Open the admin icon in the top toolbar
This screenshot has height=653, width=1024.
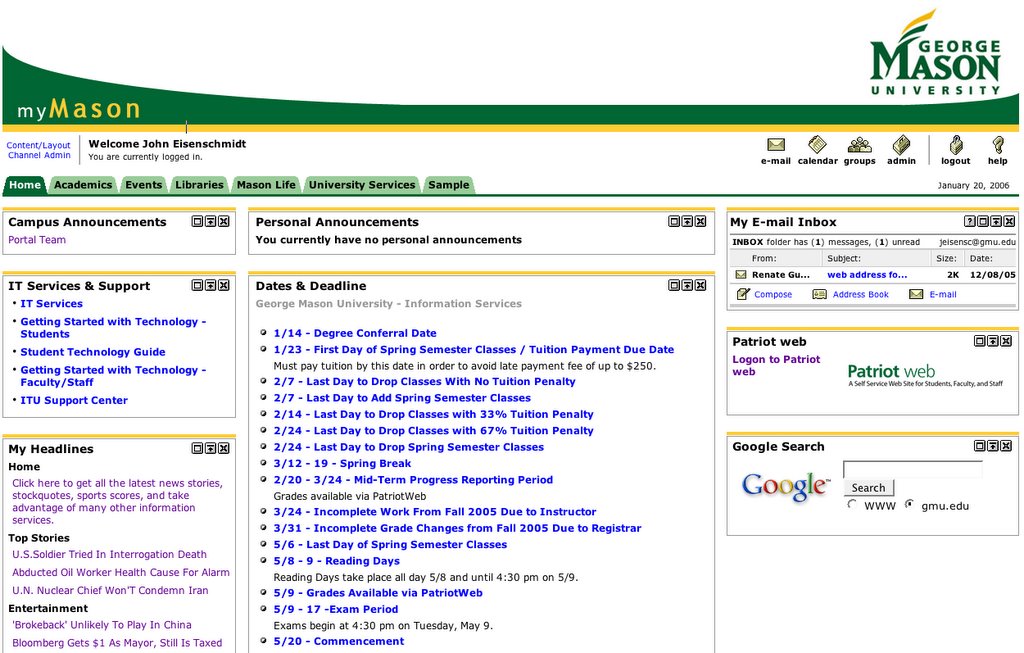pos(901,144)
